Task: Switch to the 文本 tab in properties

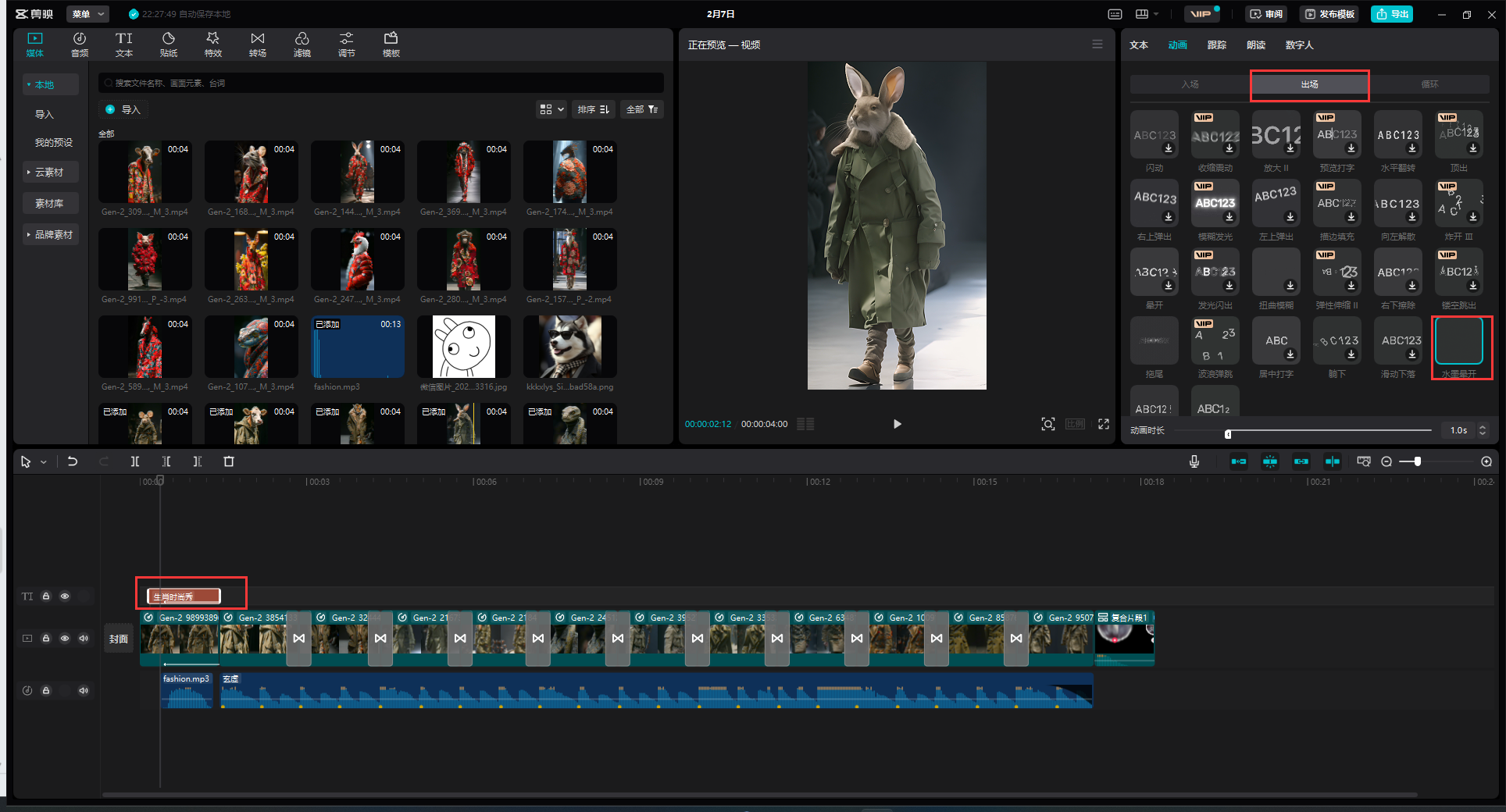Action: point(1139,45)
